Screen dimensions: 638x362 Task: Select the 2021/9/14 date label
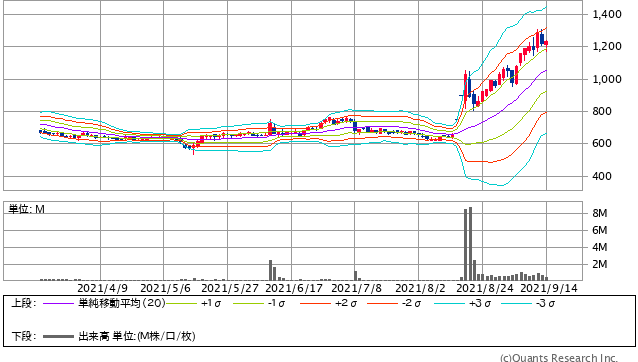549,288
